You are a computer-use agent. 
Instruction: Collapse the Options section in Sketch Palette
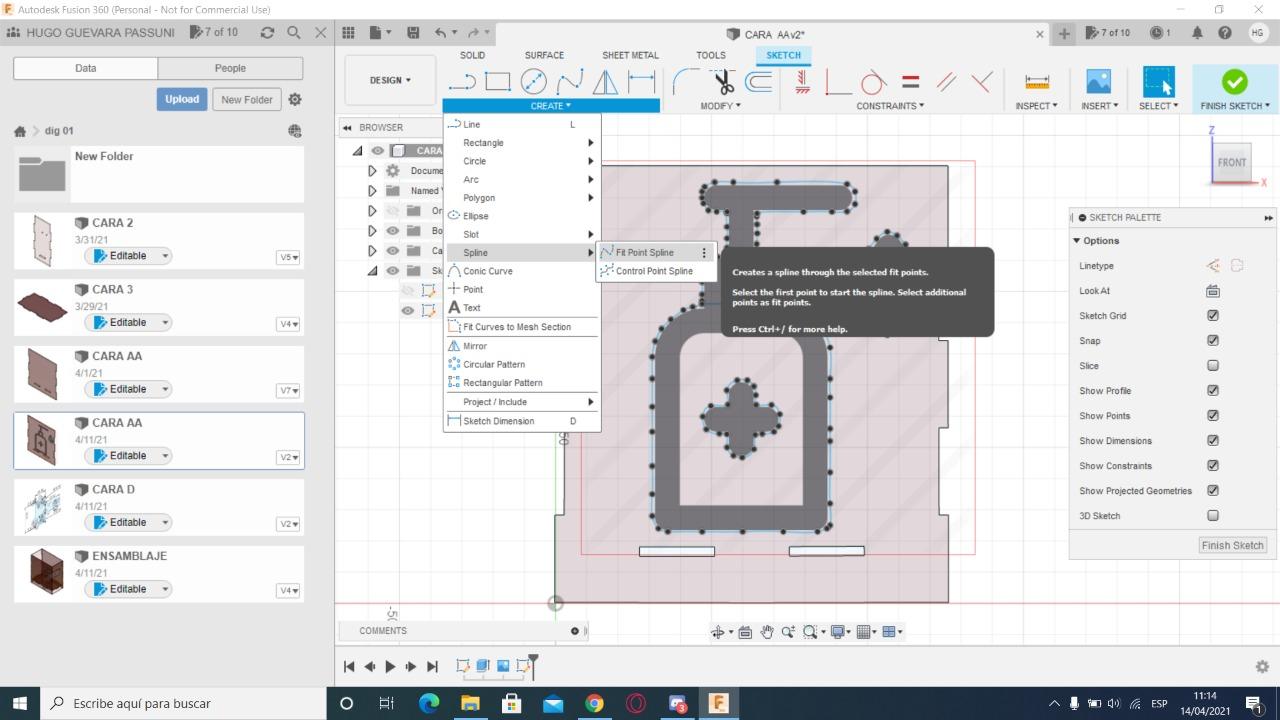click(1077, 241)
